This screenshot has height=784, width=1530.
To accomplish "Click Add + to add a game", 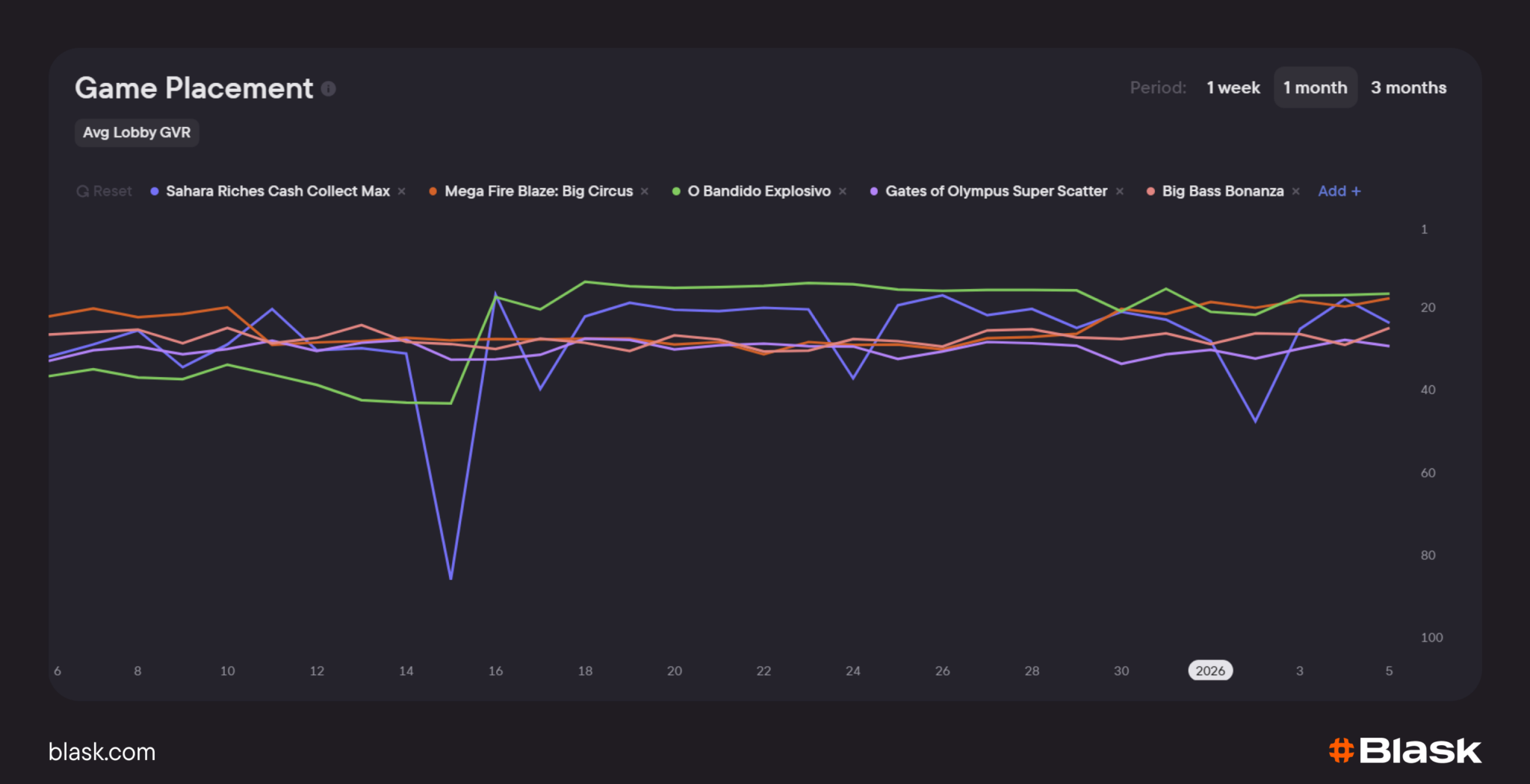I will pyautogui.click(x=1339, y=191).
